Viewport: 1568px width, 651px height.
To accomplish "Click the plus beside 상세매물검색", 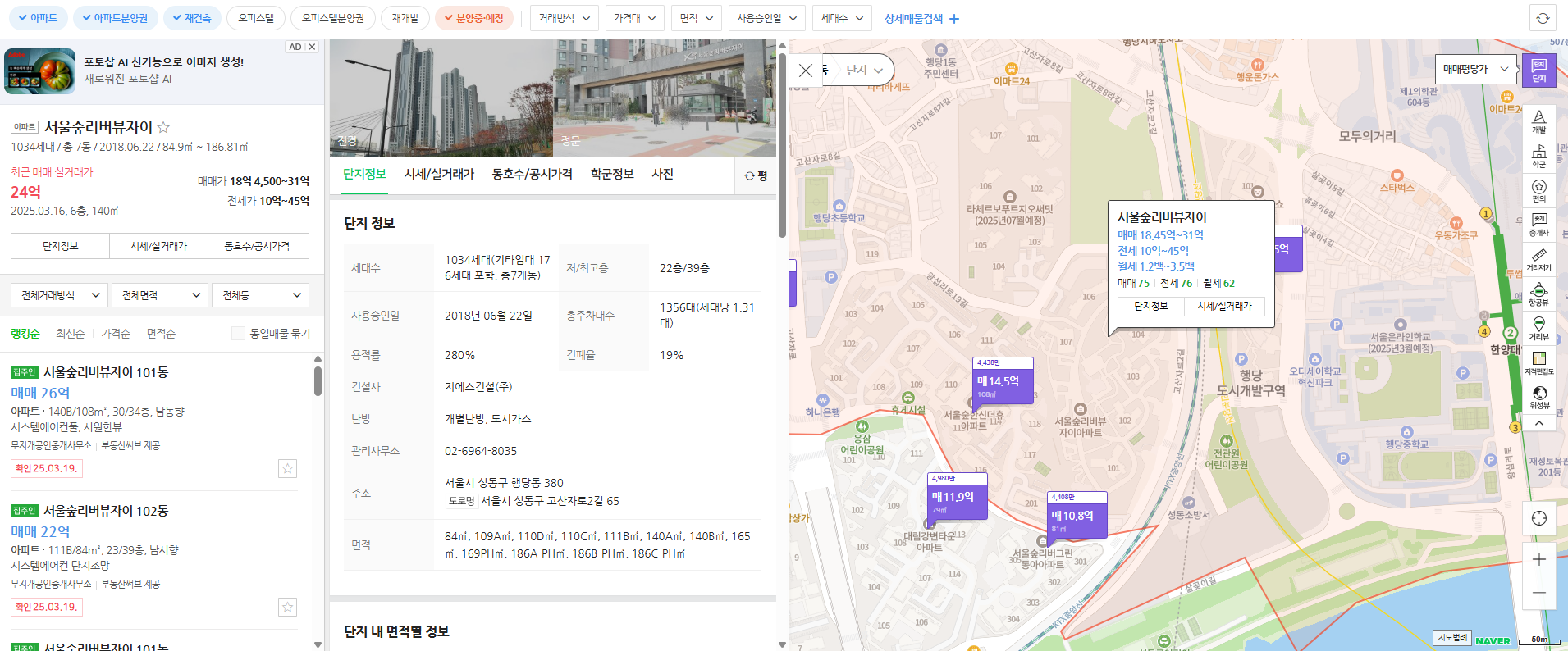I will click(954, 19).
